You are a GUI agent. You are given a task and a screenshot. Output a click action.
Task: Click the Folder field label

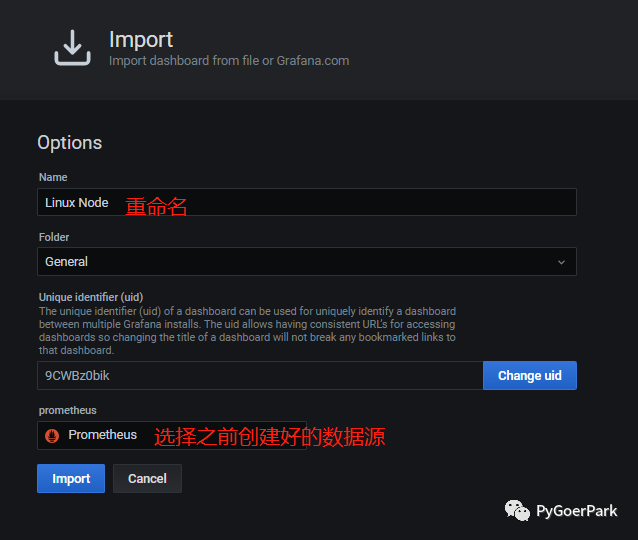click(x=54, y=237)
